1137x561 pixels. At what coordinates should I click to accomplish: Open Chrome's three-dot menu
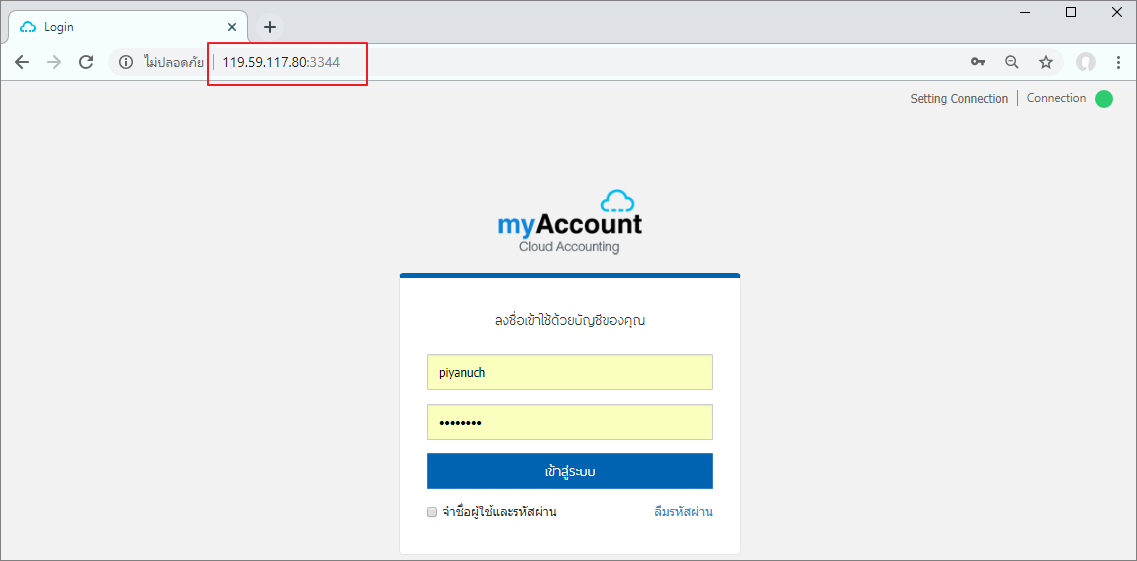click(1117, 62)
